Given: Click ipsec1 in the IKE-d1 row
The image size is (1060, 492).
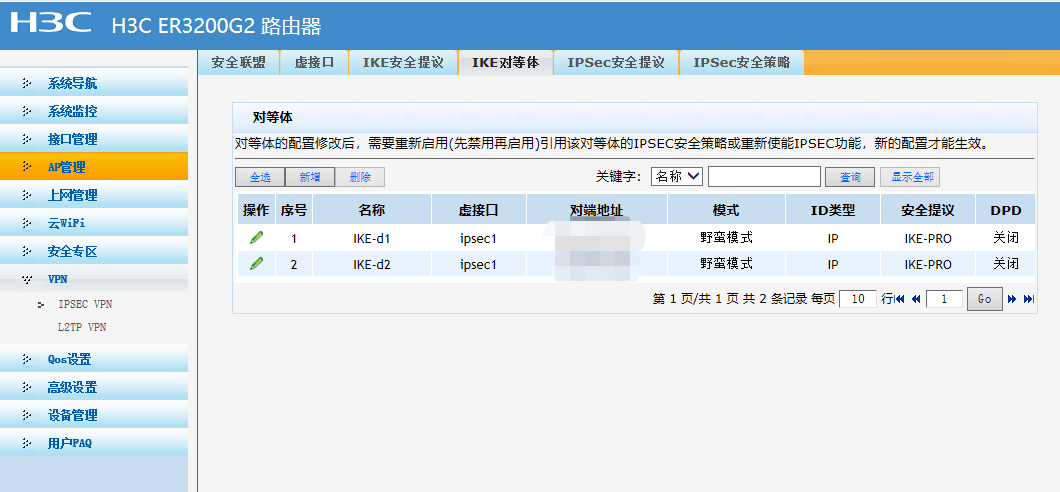Looking at the screenshot, I should click(x=479, y=239).
